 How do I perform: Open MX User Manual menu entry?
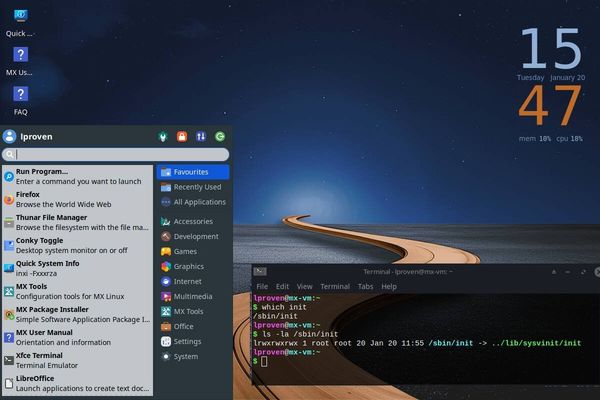[x=77, y=337]
